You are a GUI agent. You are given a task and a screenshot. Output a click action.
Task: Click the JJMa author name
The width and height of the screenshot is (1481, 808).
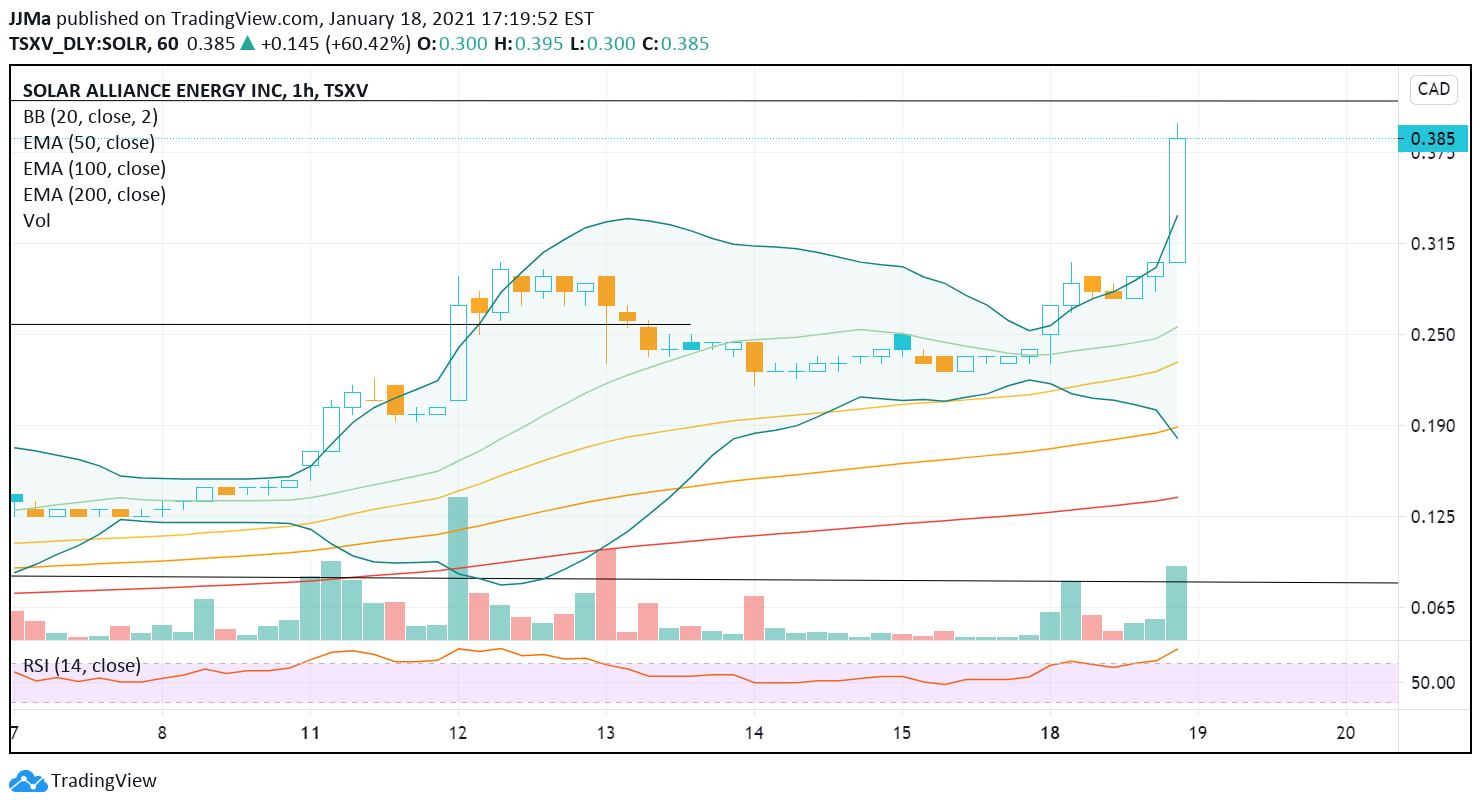[x=31, y=18]
